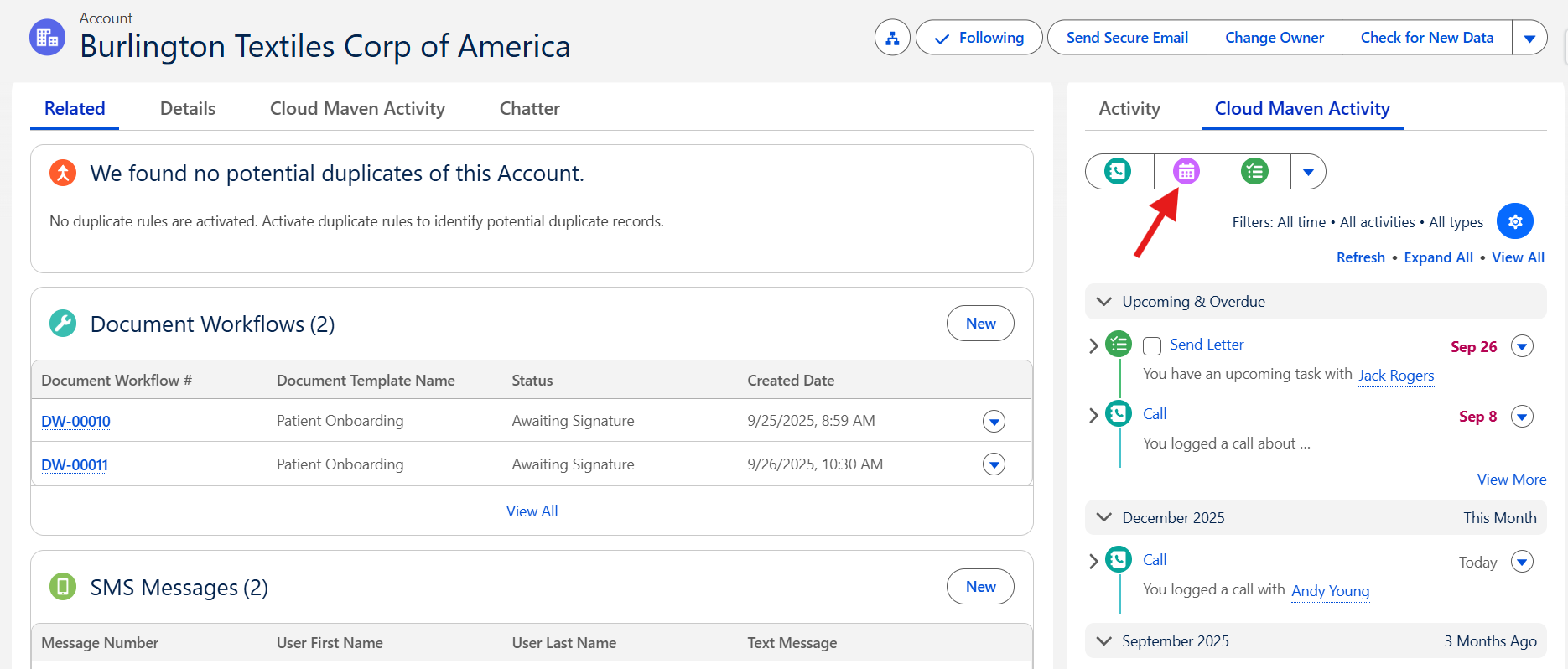Open row menu for DW-00011
This screenshot has height=669, width=1568.
click(994, 464)
